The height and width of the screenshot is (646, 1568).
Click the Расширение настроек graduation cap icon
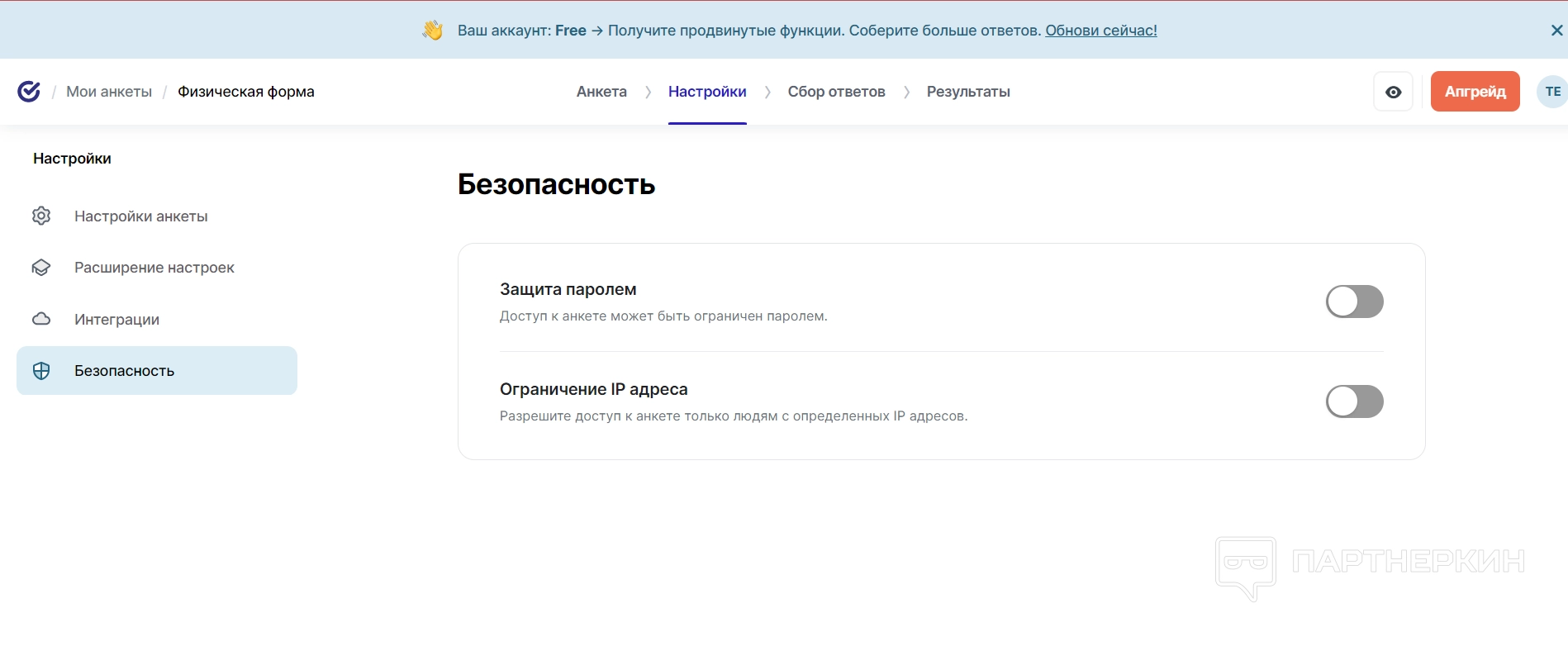click(x=41, y=268)
